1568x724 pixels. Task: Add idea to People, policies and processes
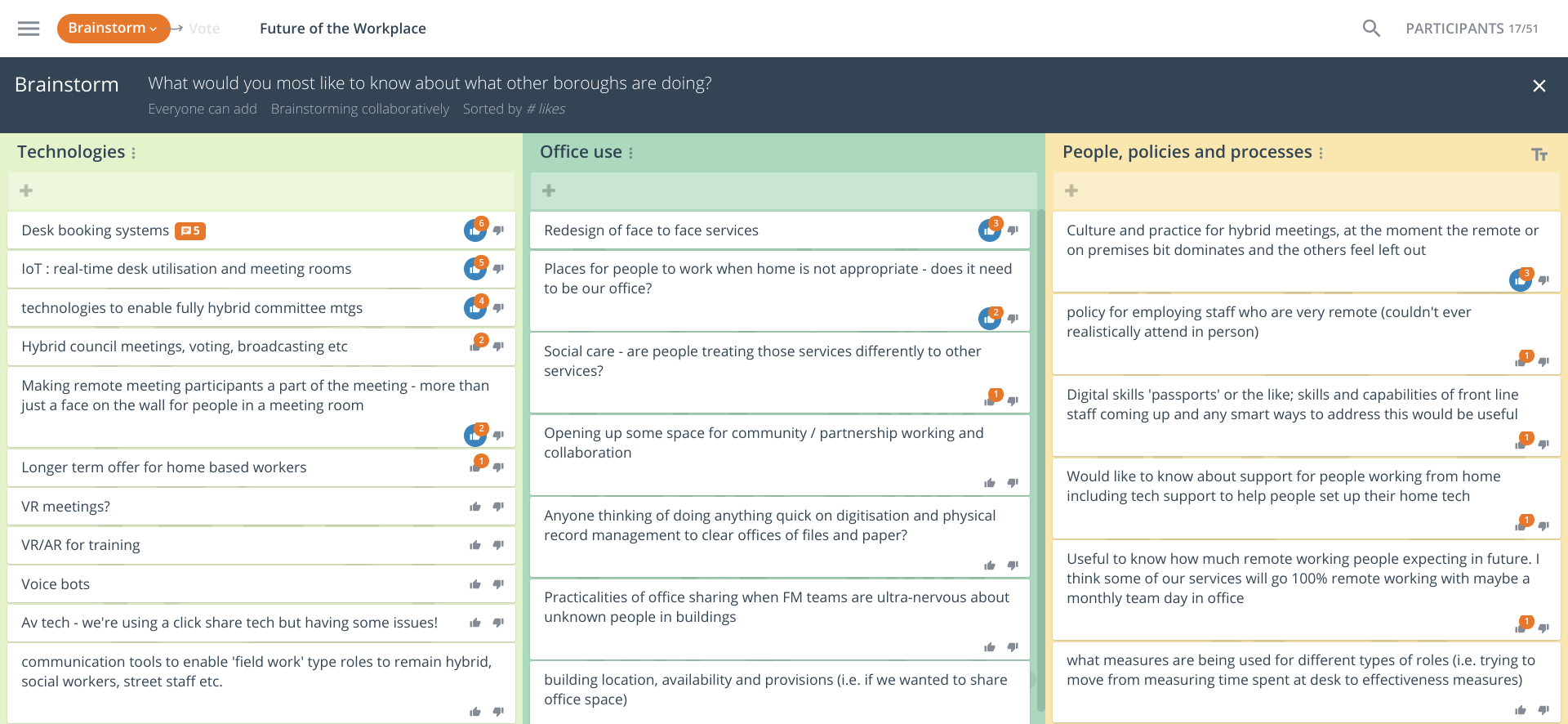tap(1071, 190)
